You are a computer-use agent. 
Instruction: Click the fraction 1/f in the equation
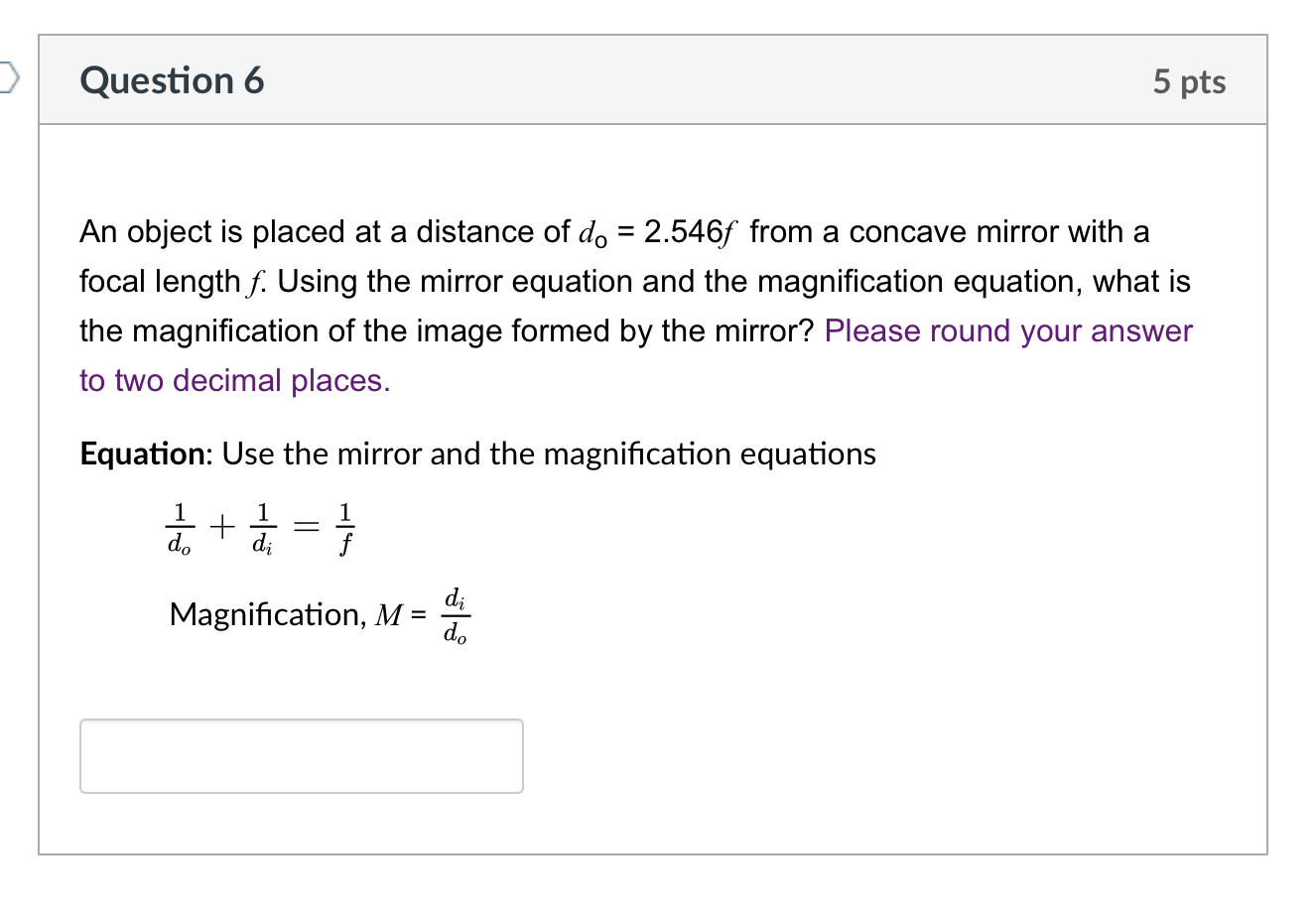tap(343, 526)
